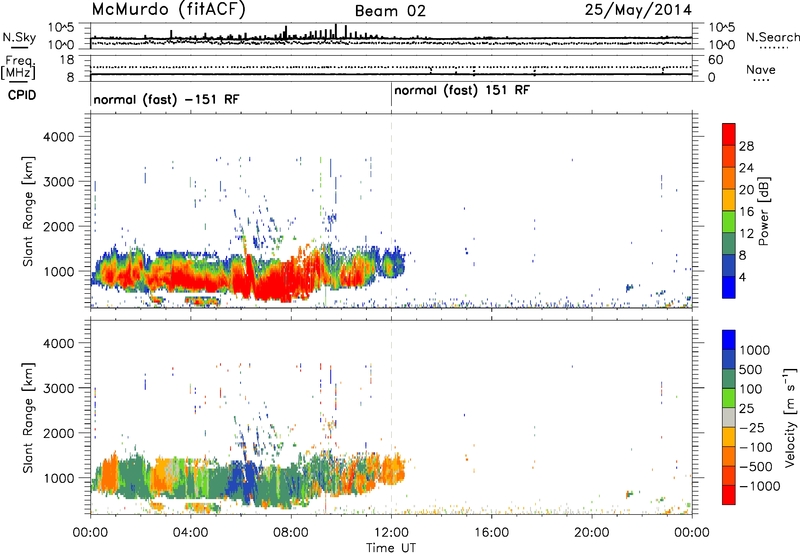Click the blue bottom of Power colorbar
Image resolution: width=800 pixels, height=554 pixels.
(x=729, y=287)
